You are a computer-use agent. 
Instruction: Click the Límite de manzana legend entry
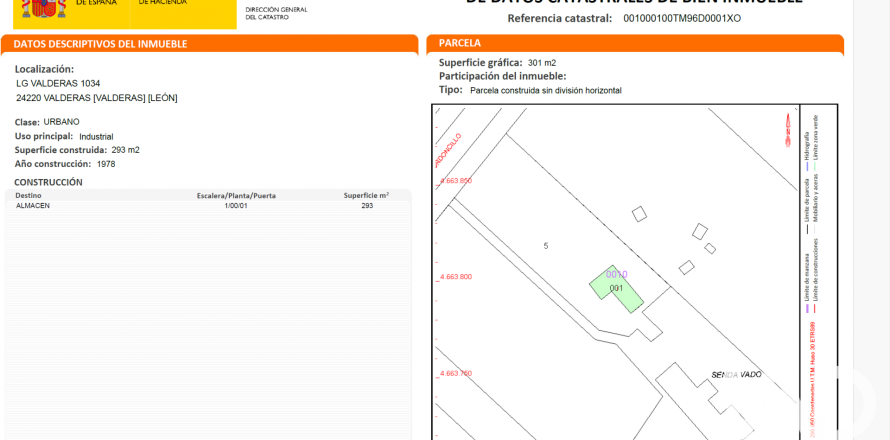(x=807, y=283)
